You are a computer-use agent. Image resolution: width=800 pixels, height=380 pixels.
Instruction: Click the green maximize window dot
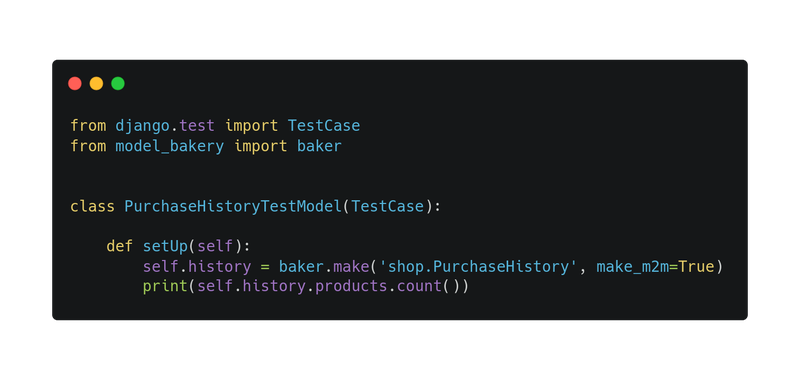[118, 84]
